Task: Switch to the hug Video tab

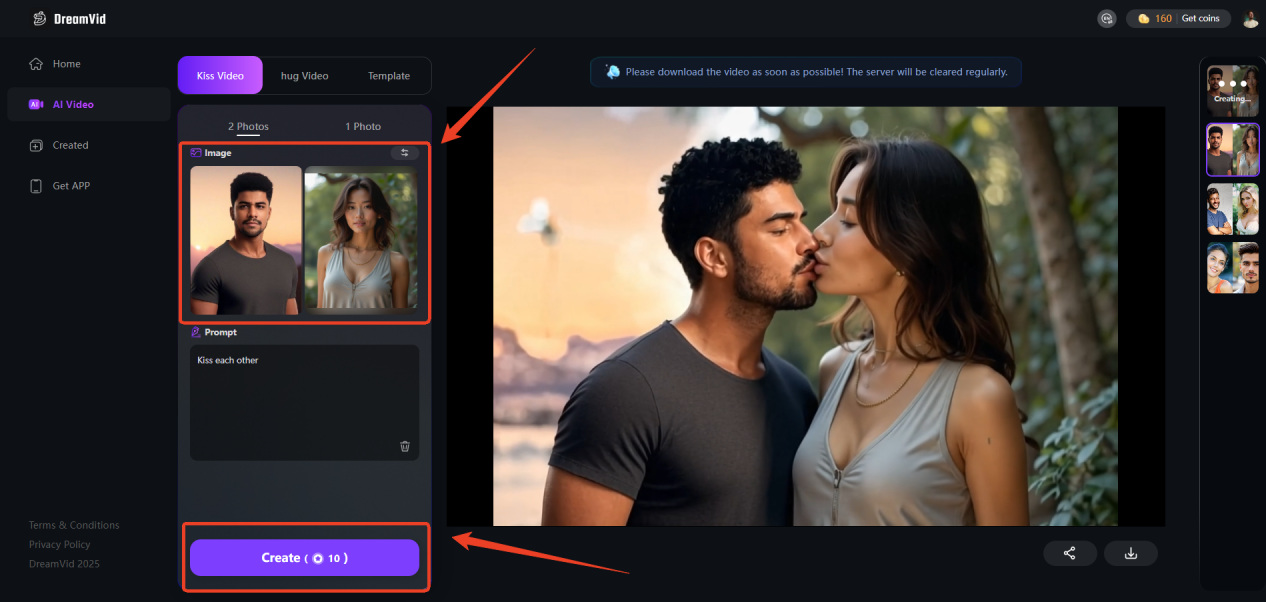Action: 304,76
